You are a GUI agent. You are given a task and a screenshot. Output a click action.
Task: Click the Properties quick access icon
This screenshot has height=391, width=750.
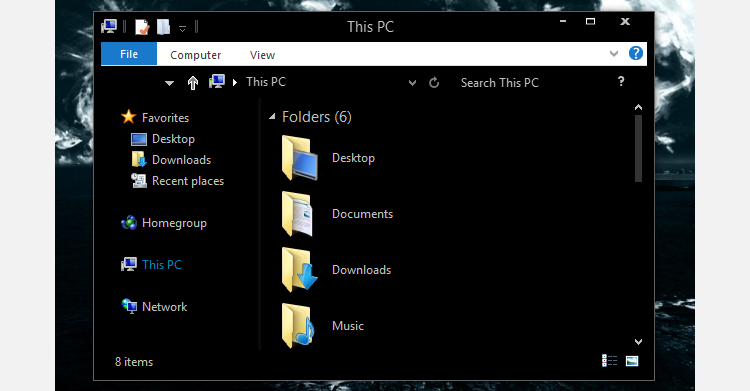coord(142,27)
